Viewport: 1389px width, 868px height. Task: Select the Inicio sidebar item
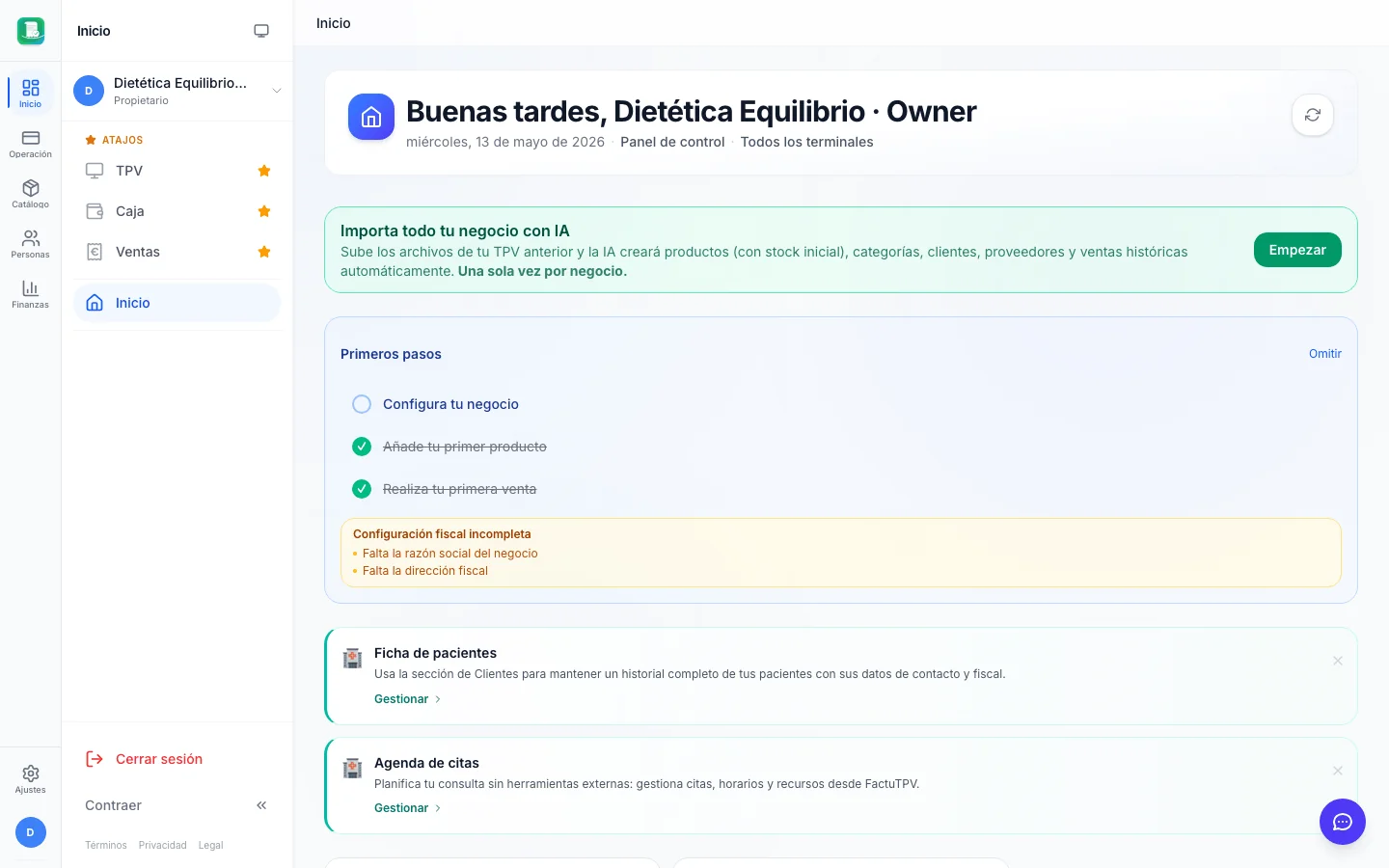click(177, 303)
